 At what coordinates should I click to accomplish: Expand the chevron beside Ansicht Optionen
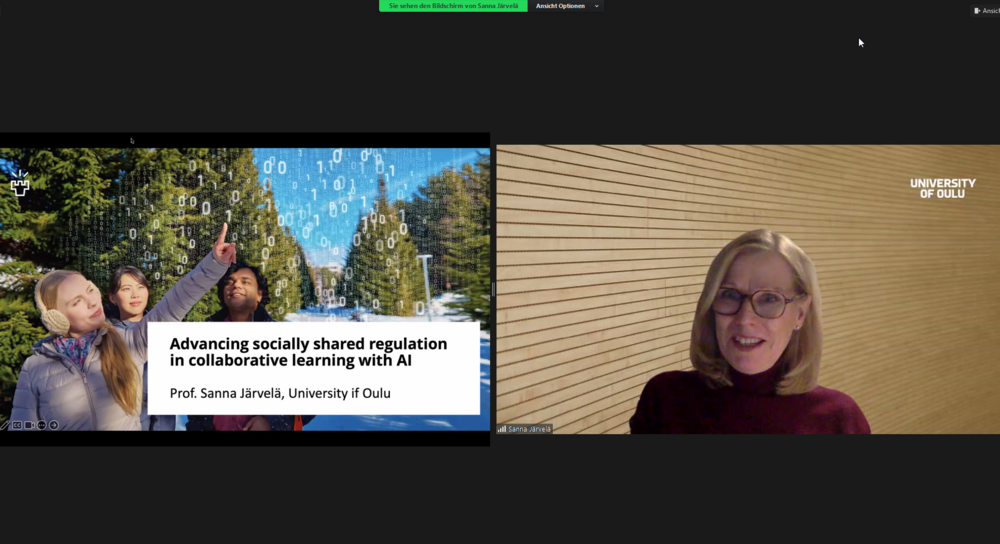coord(597,6)
